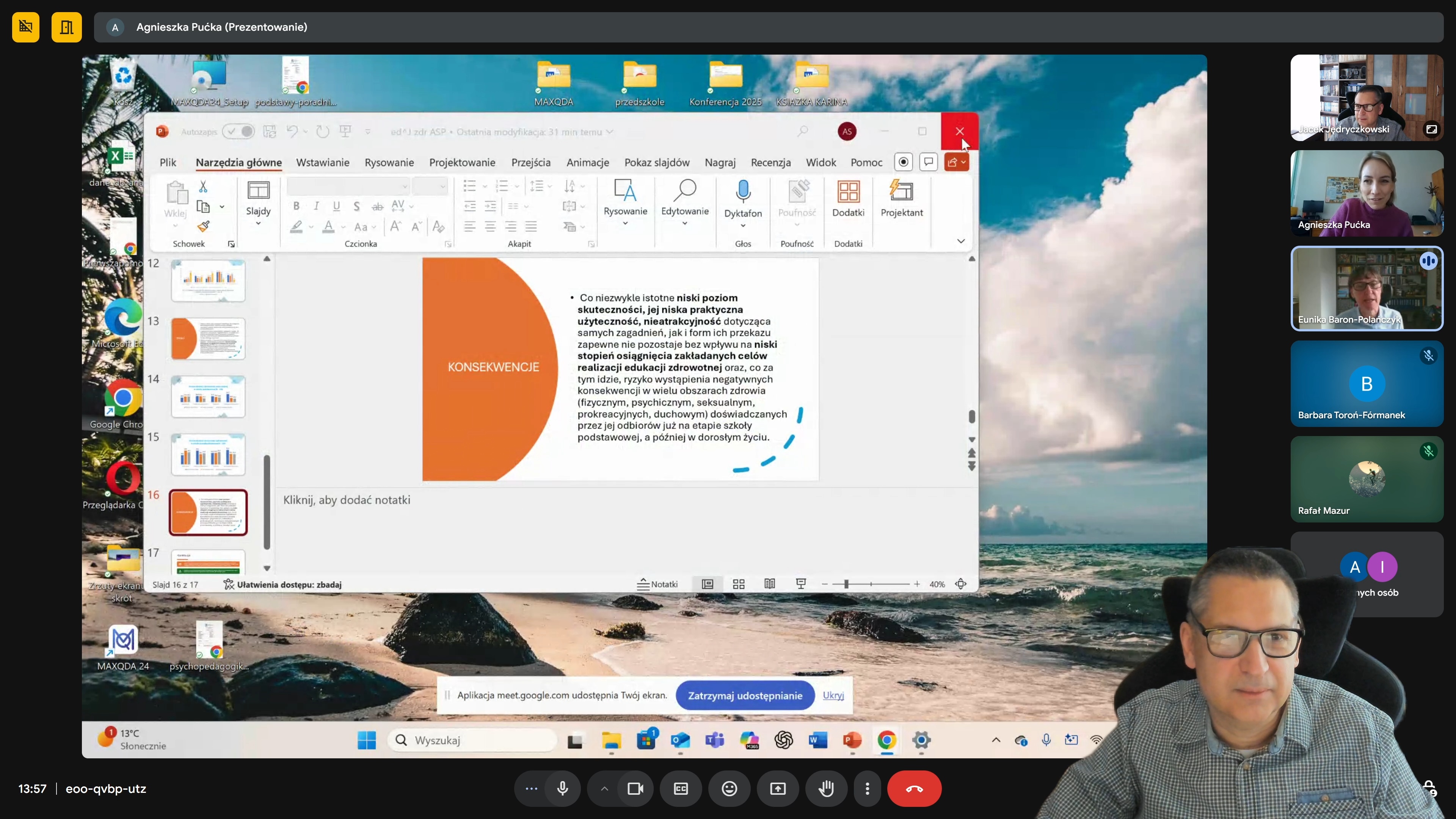Apply bold formatting with B icon
This screenshot has height=819, width=1456.
click(296, 206)
